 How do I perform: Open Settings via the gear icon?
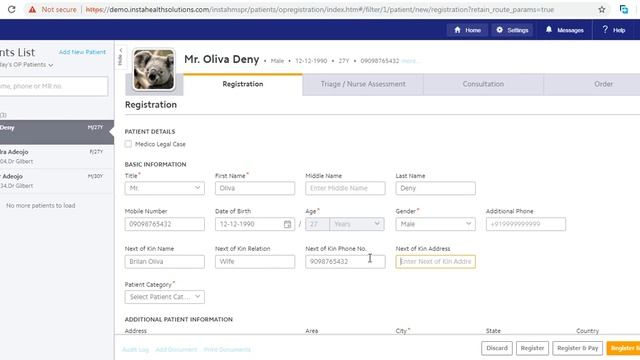(499, 30)
